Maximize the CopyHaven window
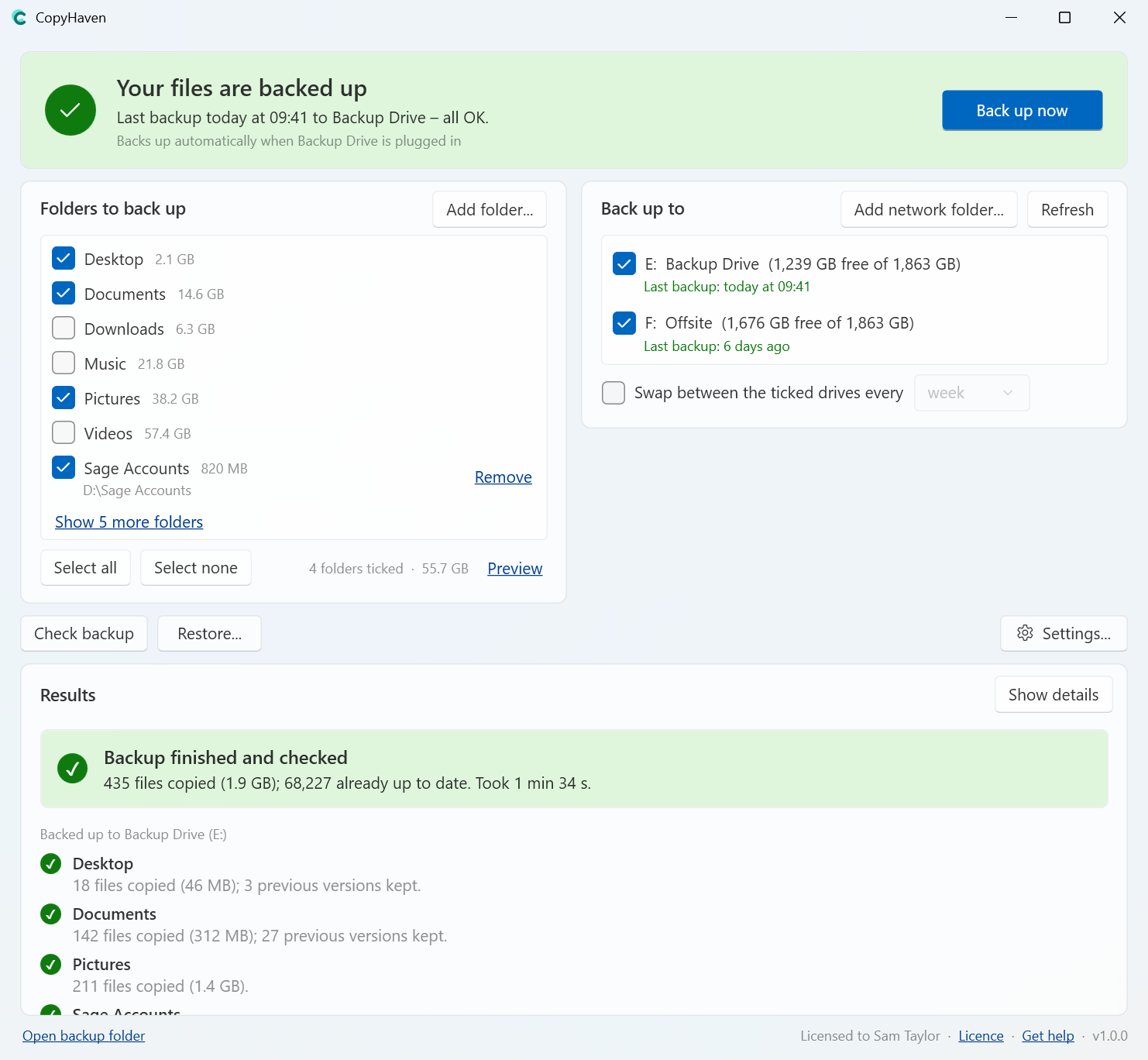1148x1060 pixels. (x=1065, y=18)
